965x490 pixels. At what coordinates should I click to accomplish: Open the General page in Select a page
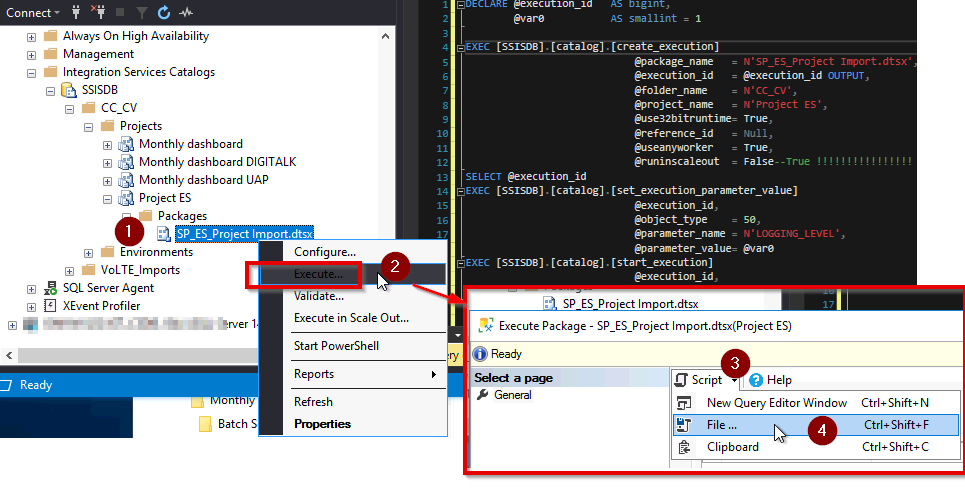pyautogui.click(x=513, y=395)
